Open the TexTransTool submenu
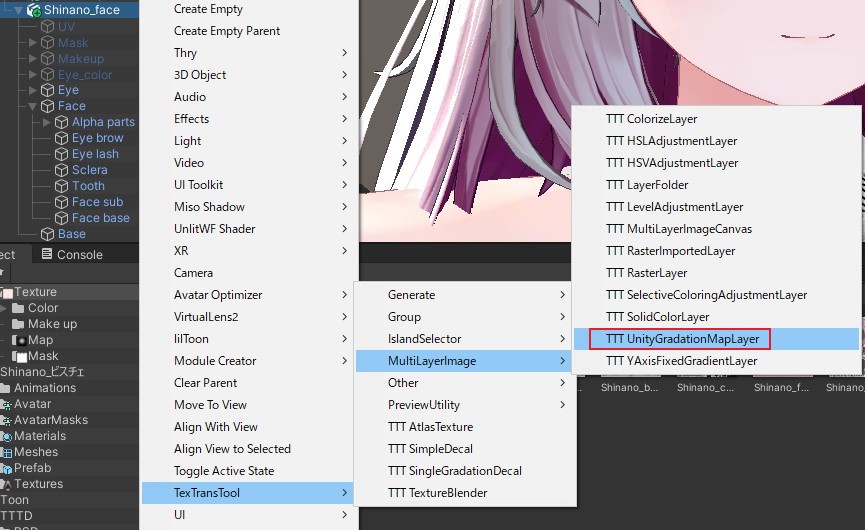Image resolution: width=865 pixels, height=530 pixels. click(x=247, y=493)
